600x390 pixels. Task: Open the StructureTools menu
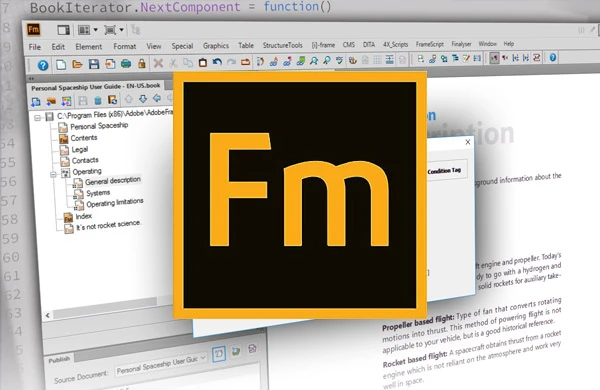pos(282,45)
